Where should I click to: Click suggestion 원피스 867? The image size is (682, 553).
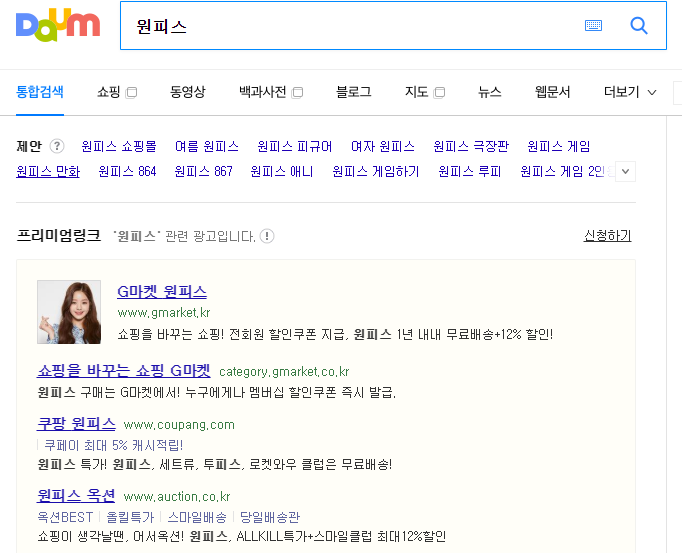click(203, 171)
